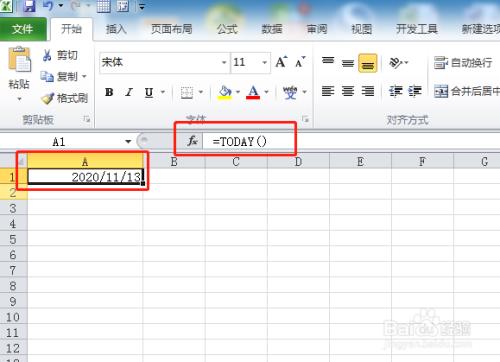
Task: Open the 复制 copy dropdown arrow
Action: 84,77
